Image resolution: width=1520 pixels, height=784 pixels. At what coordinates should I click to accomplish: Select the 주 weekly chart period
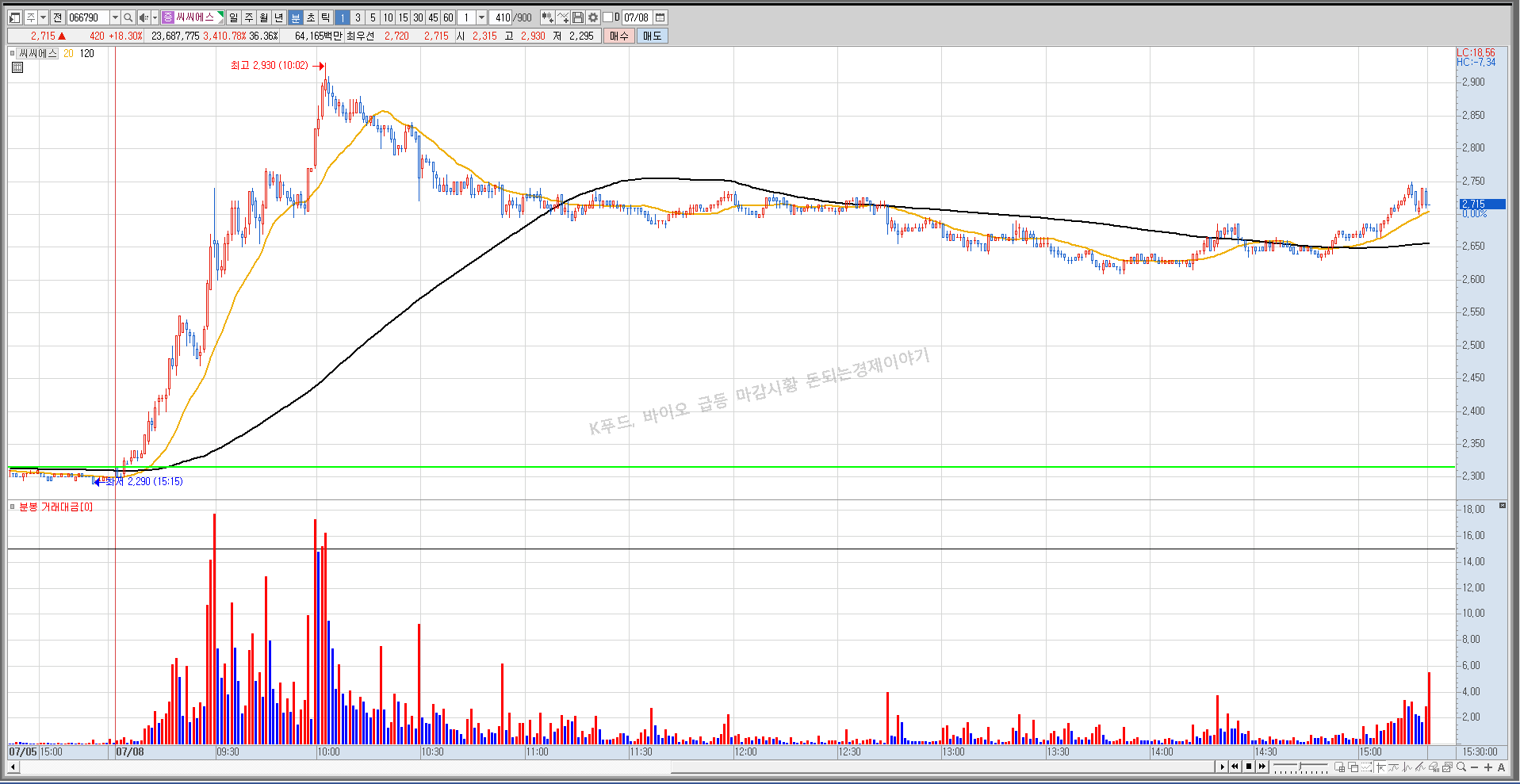(x=248, y=17)
